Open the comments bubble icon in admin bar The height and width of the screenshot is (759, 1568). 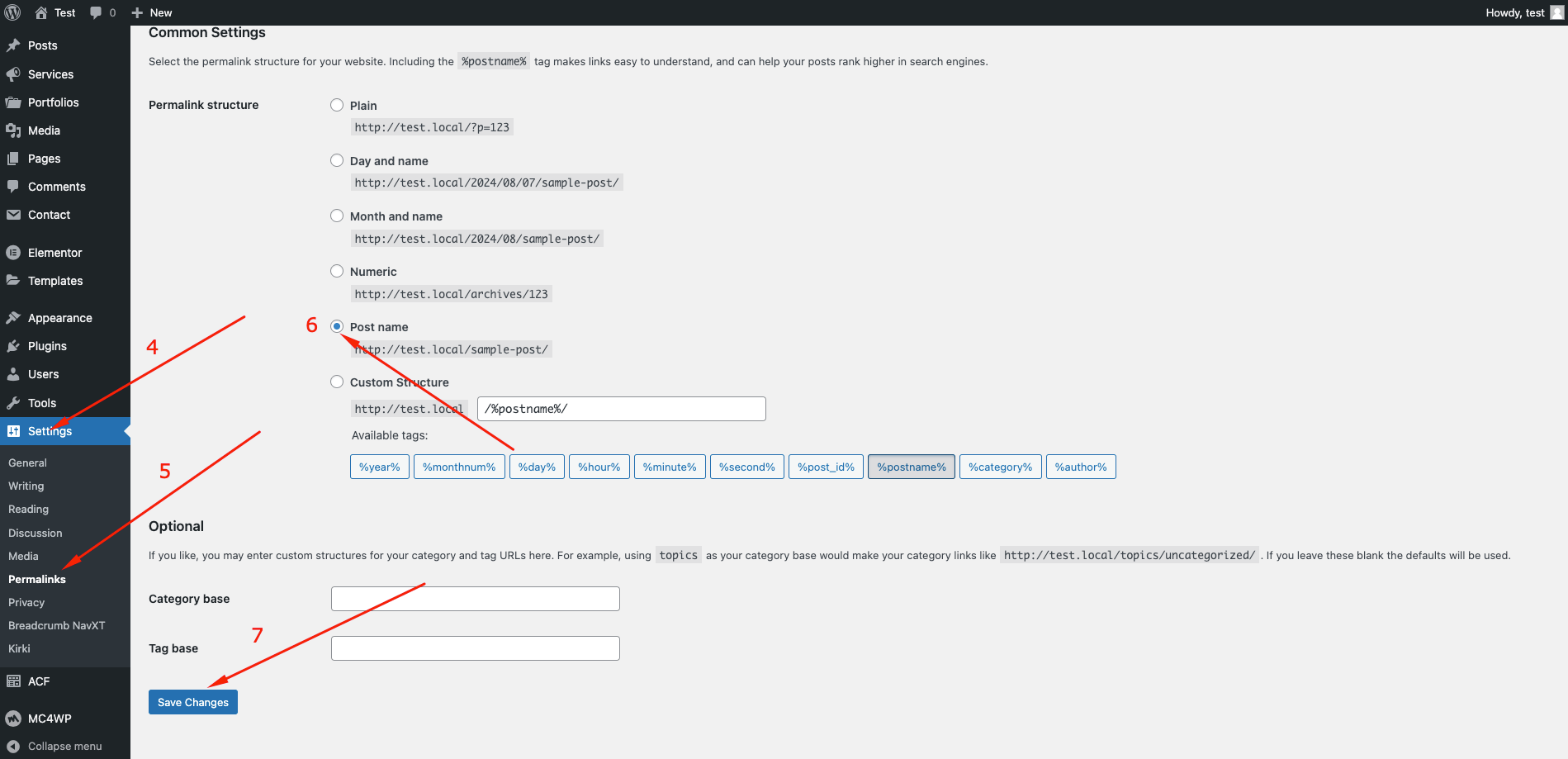tap(97, 12)
